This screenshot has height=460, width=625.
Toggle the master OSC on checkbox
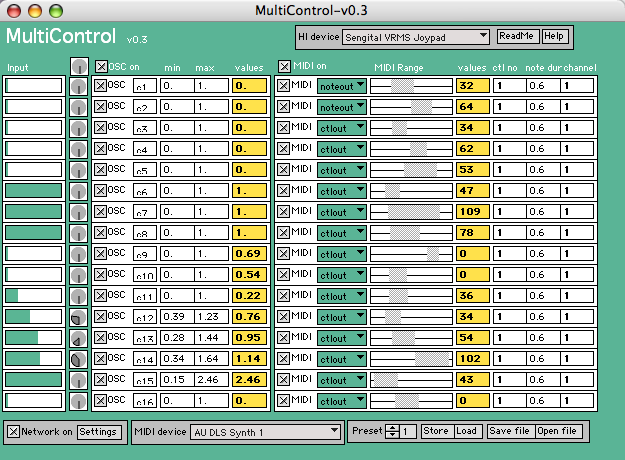click(101, 67)
